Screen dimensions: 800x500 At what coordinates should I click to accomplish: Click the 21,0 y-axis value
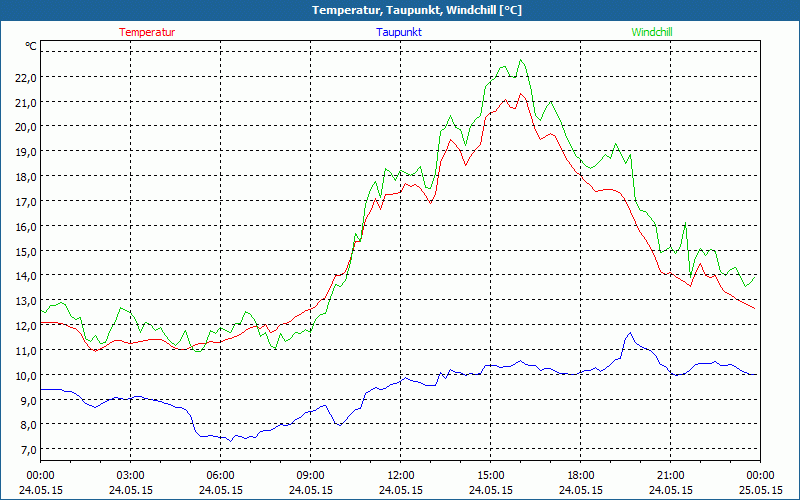coord(27,103)
